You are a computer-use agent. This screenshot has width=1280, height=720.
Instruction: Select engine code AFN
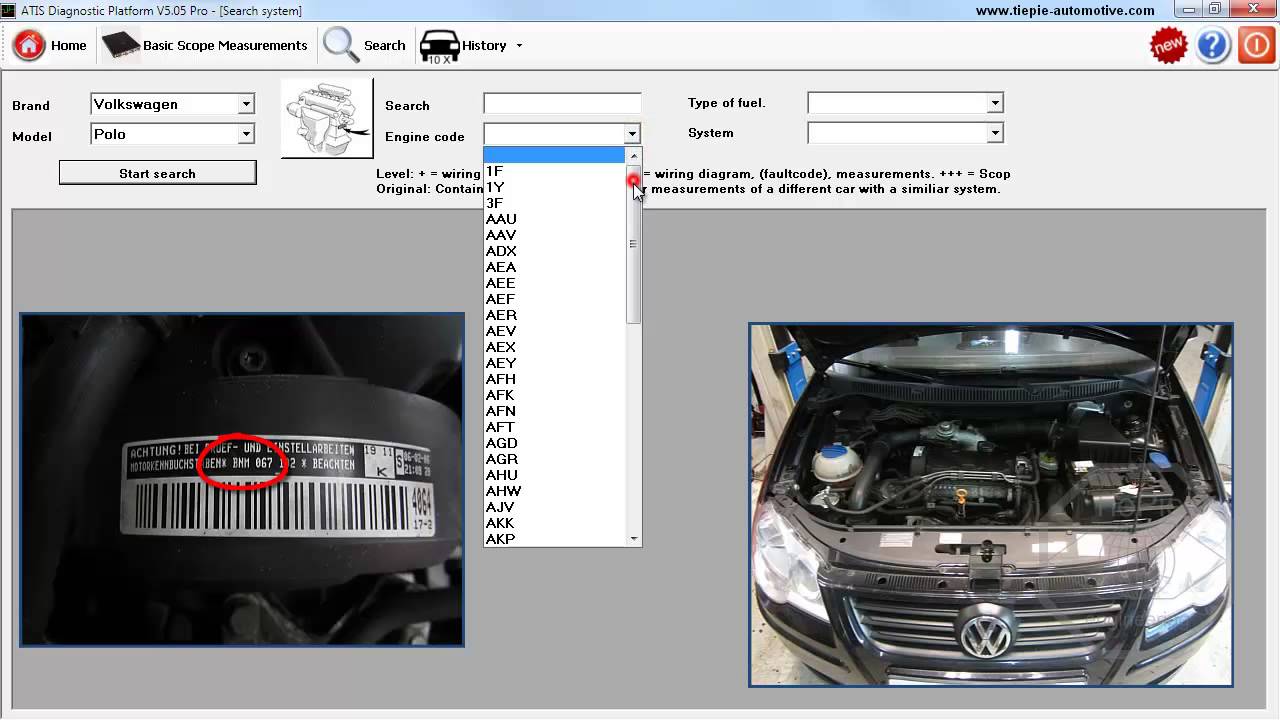tap(555, 411)
